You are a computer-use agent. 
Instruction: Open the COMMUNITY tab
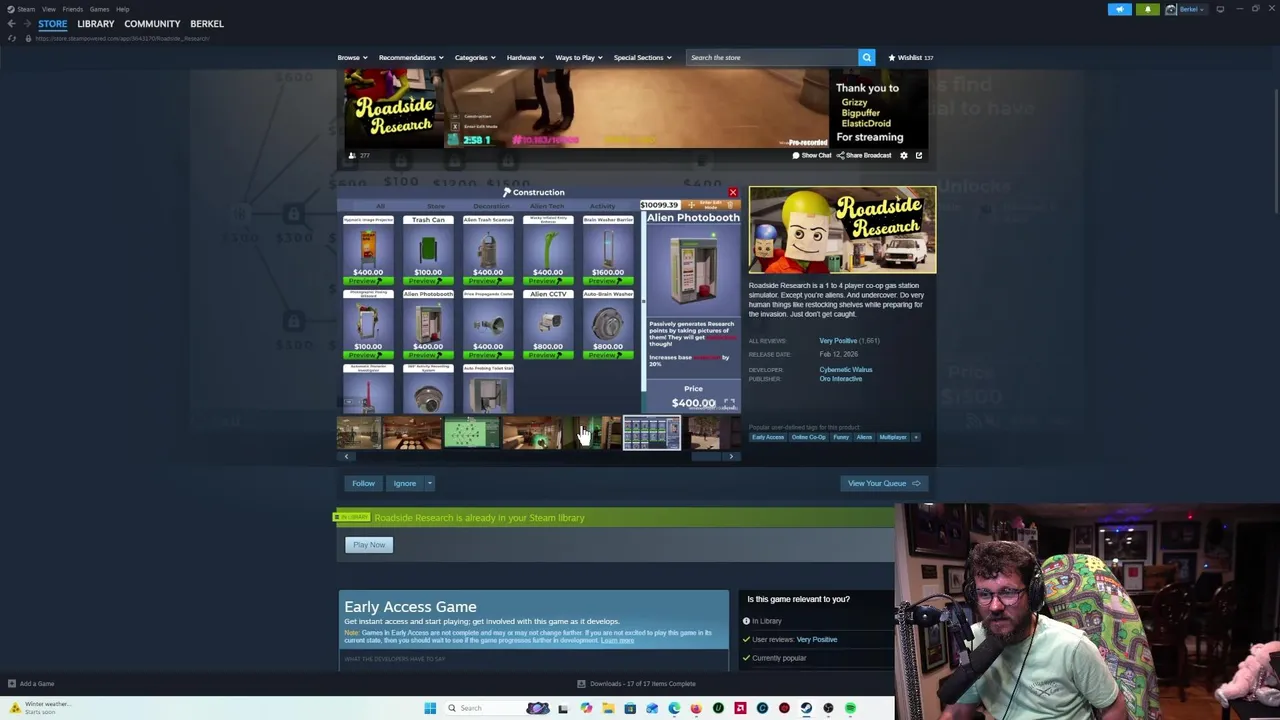[x=152, y=24]
